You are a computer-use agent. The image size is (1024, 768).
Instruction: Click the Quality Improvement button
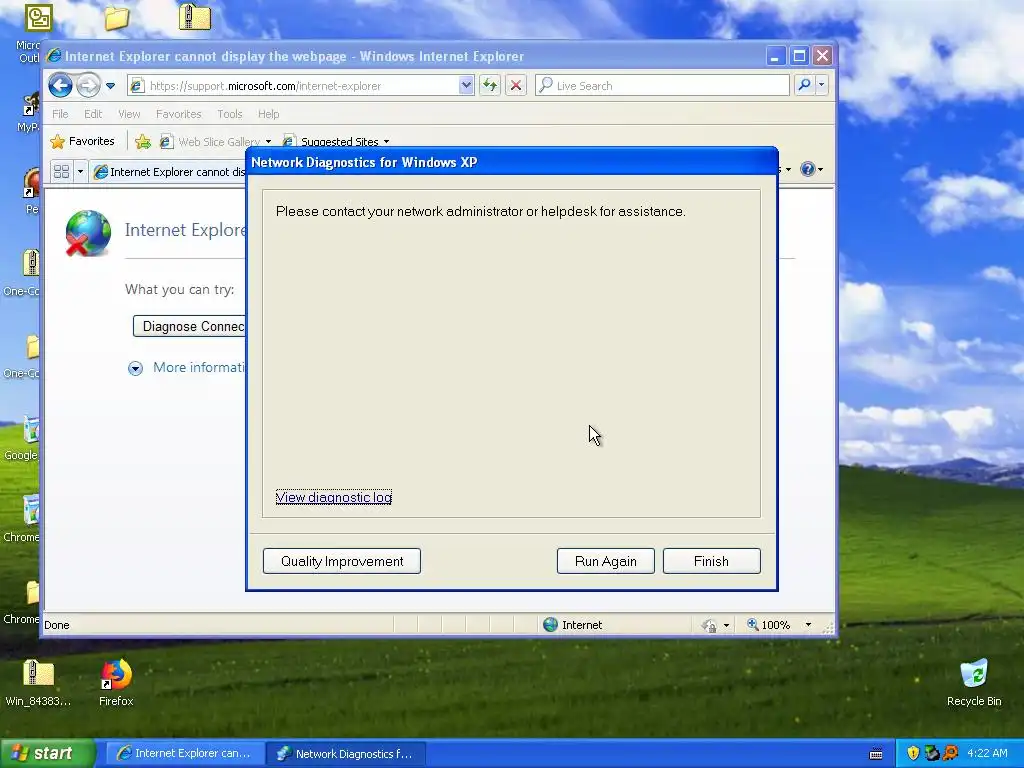point(342,561)
